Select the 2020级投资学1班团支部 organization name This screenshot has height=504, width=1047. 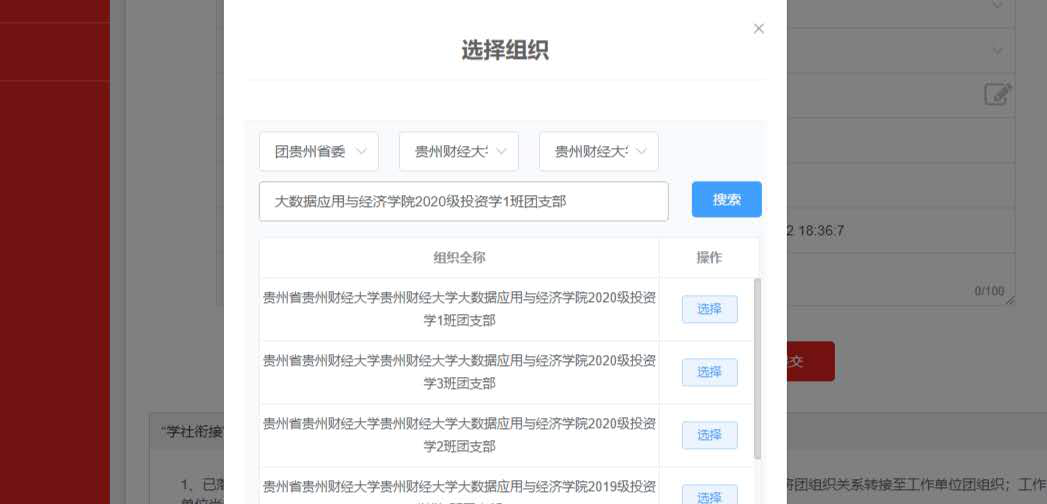click(x=459, y=309)
